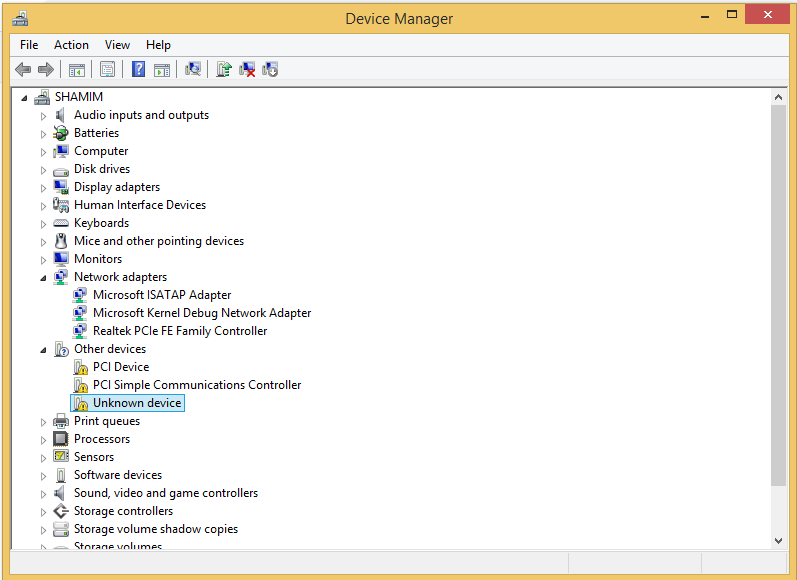Image resolution: width=797 pixels, height=580 pixels.
Task: Select the Computer category label
Action: point(101,151)
